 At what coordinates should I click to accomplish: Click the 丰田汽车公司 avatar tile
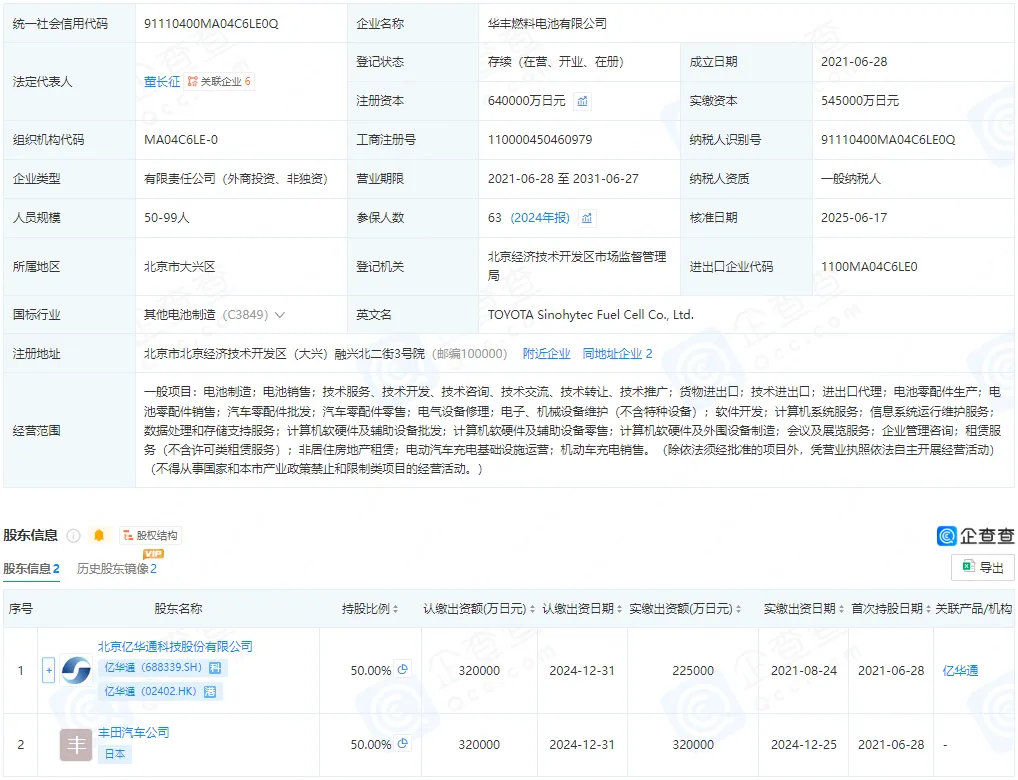click(x=76, y=744)
